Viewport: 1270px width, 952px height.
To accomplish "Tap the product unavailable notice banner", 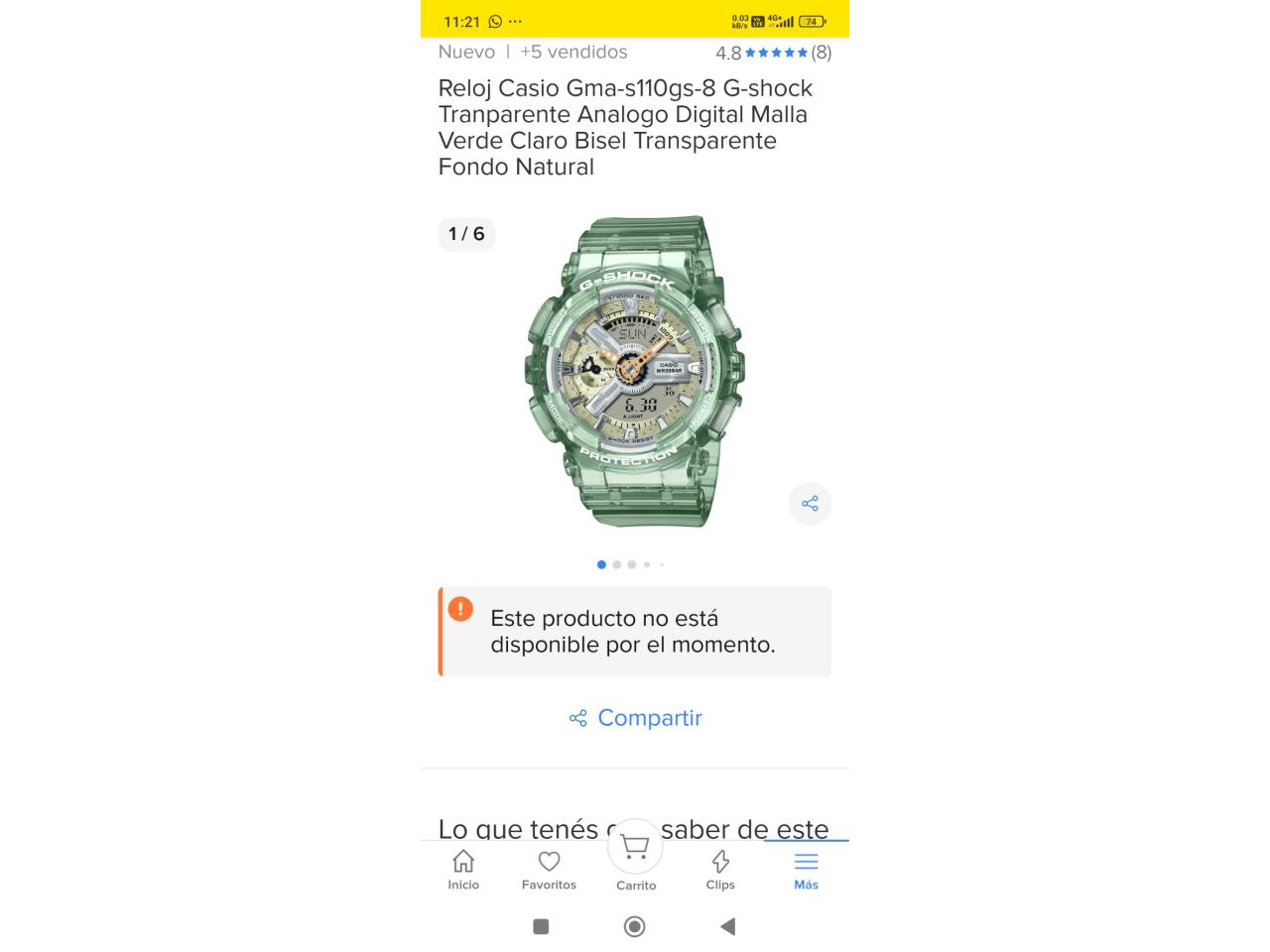I will click(635, 632).
